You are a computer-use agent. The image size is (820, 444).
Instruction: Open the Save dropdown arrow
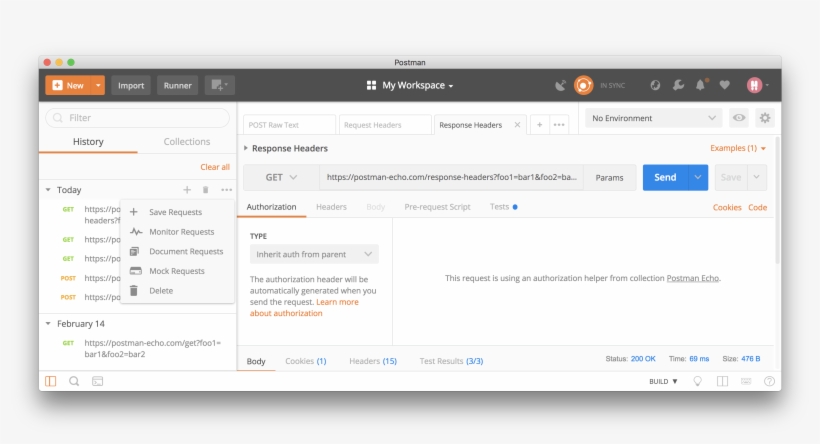757,177
